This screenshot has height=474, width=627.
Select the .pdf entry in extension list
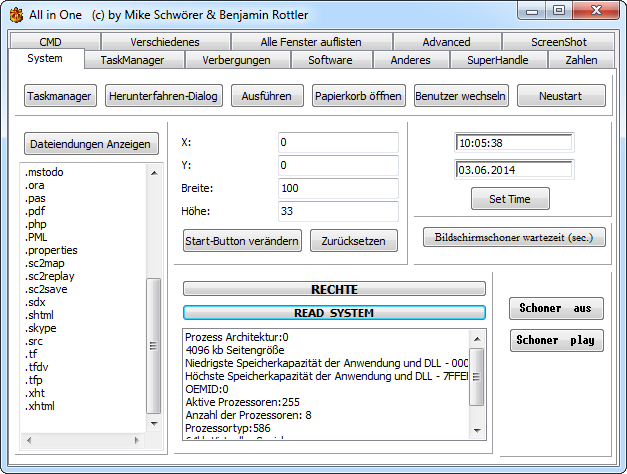(36, 211)
